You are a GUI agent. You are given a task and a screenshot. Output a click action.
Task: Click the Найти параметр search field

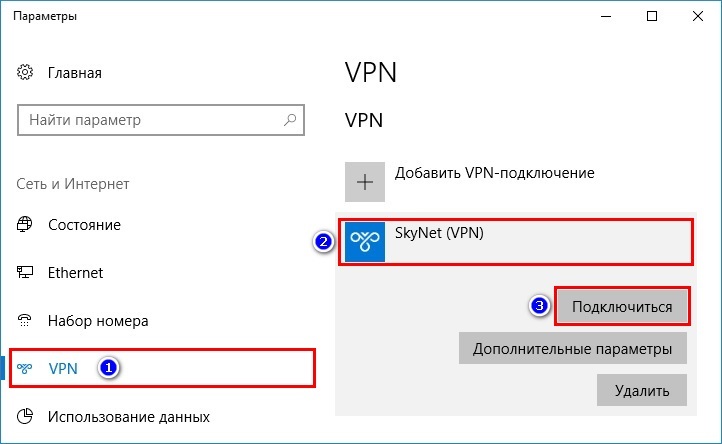tap(161, 120)
